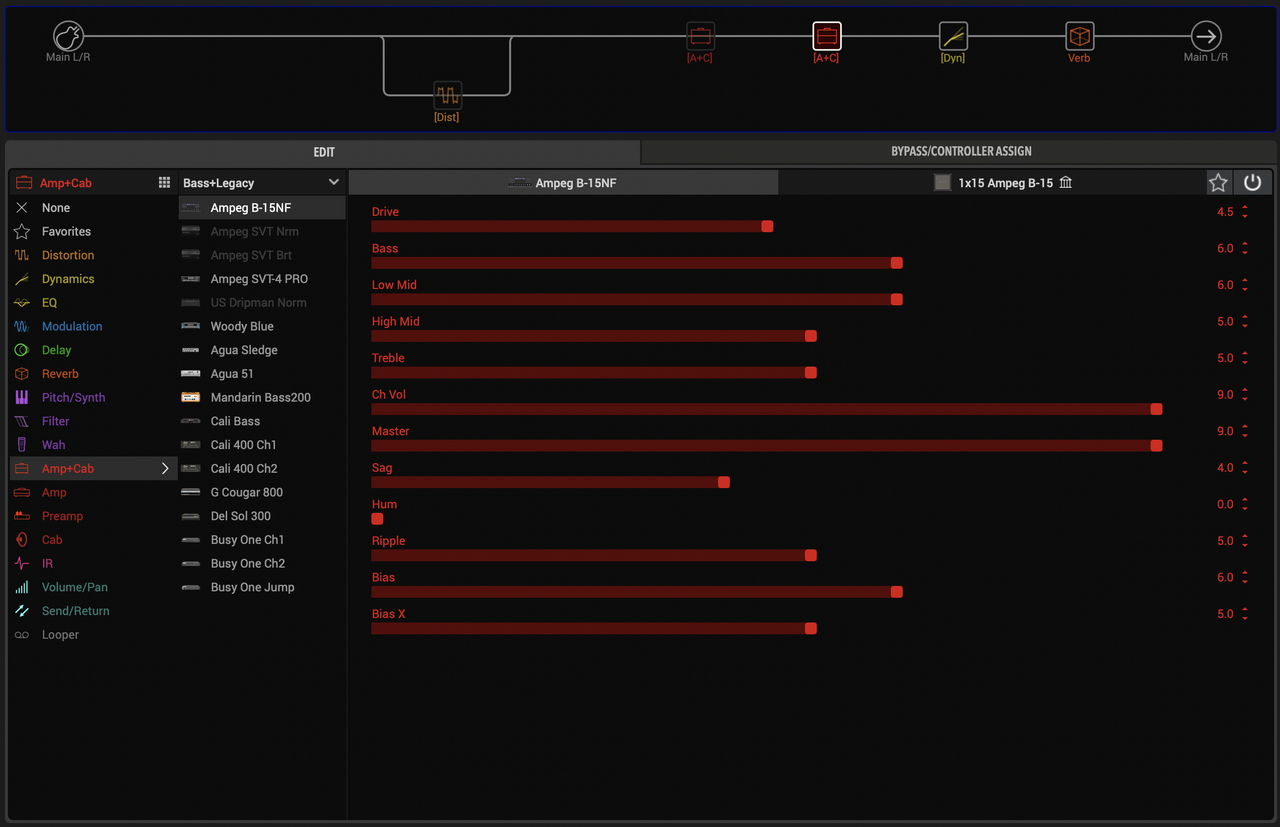Click the Hum slider handle
1280x827 pixels.
[377, 519]
